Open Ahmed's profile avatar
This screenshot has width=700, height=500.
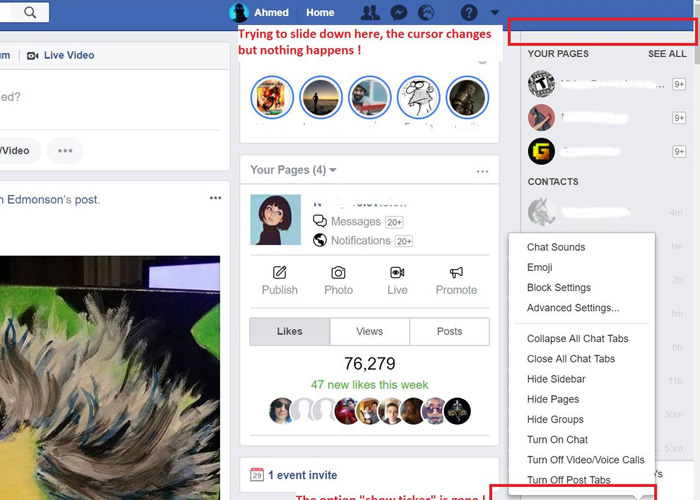coord(239,12)
